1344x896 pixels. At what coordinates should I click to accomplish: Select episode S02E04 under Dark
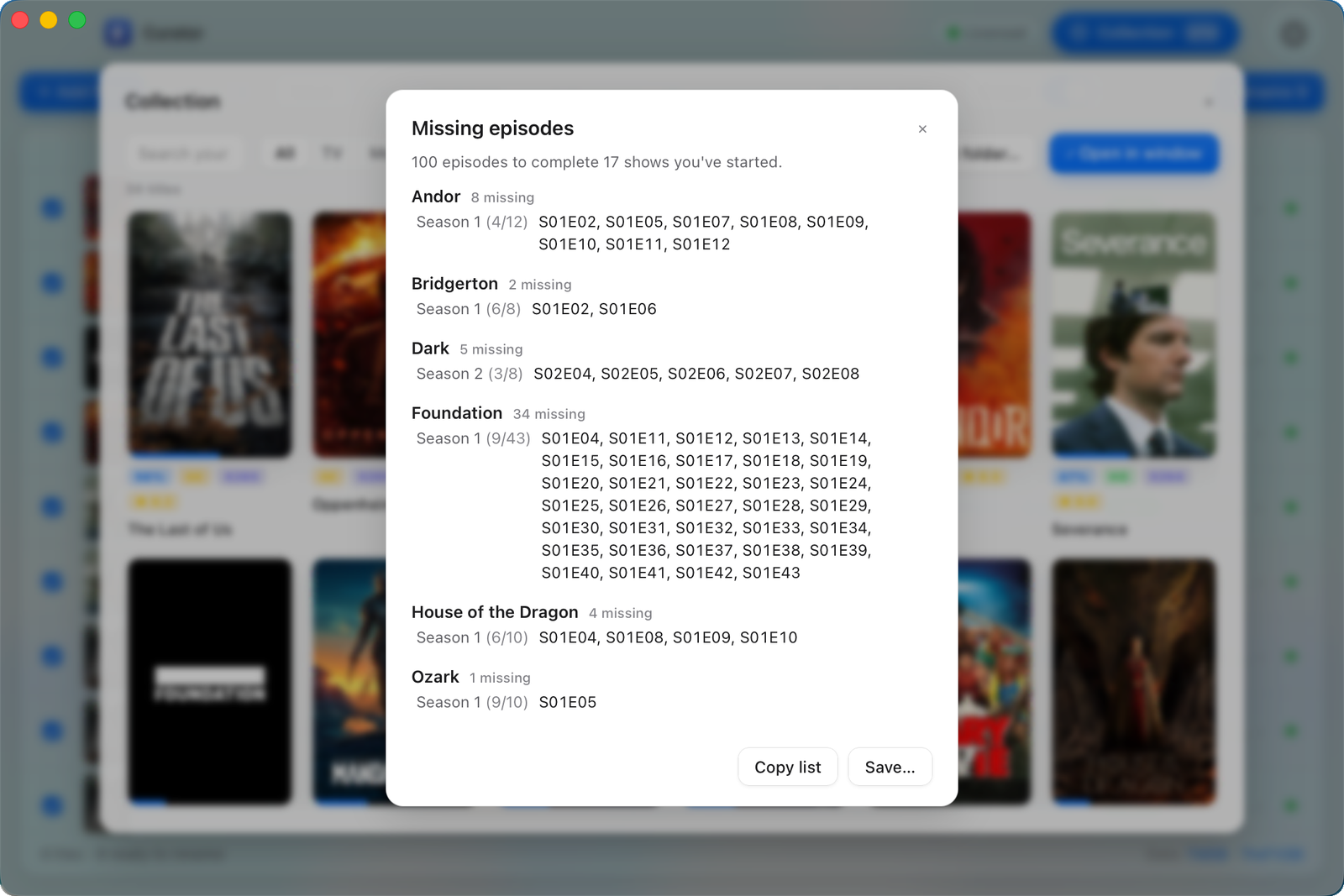(x=563, y=374)
